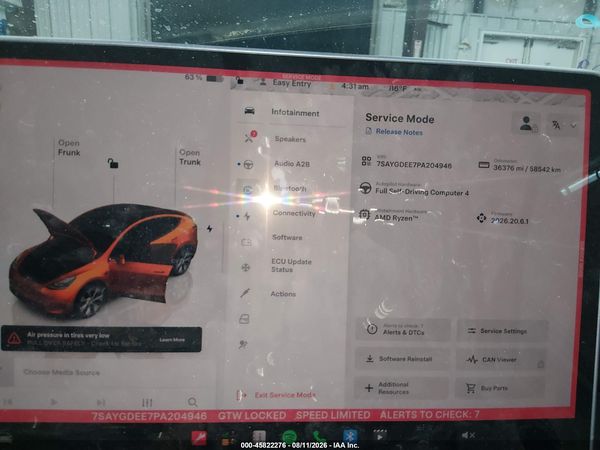Select the car seat icon in sidebar

pos(244,319)
